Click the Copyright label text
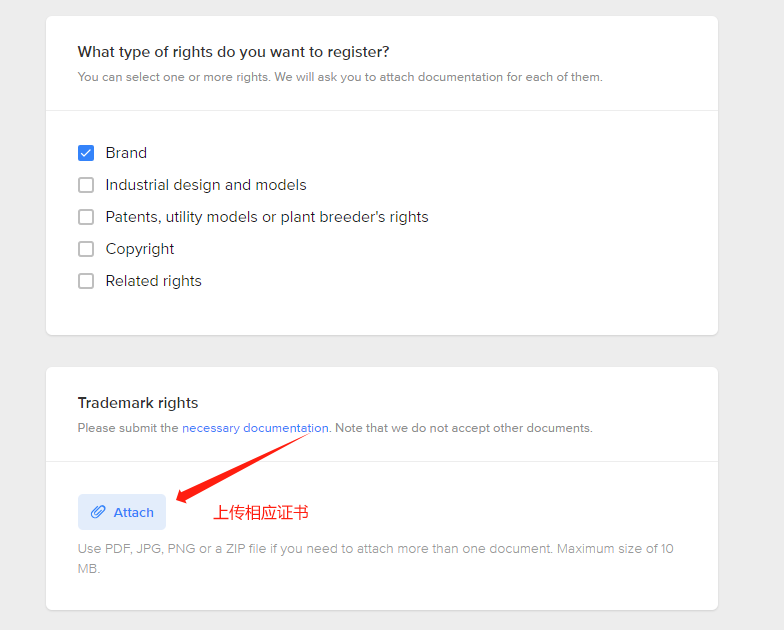This screenshot has width=784, height=630. (x=140, y=249)
